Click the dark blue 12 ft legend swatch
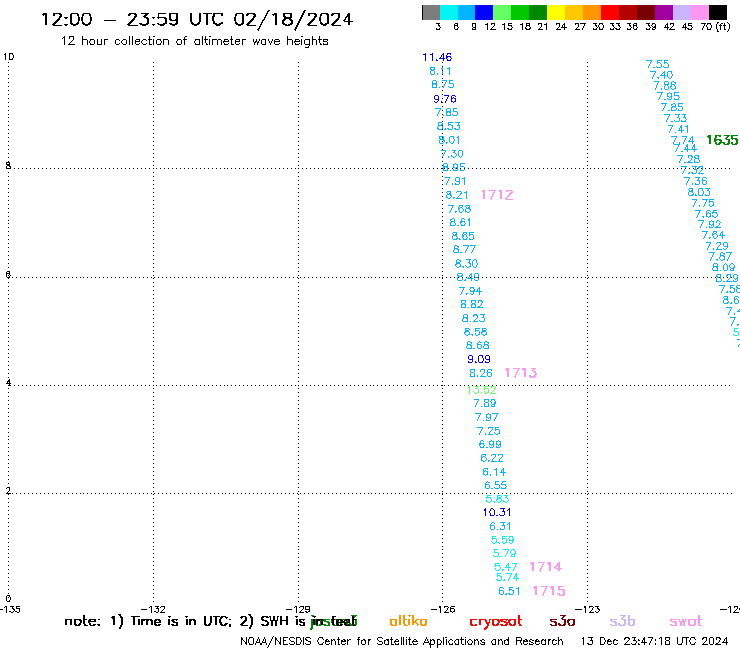The height and width of the screenshot is (650, 740). [484, 12]
